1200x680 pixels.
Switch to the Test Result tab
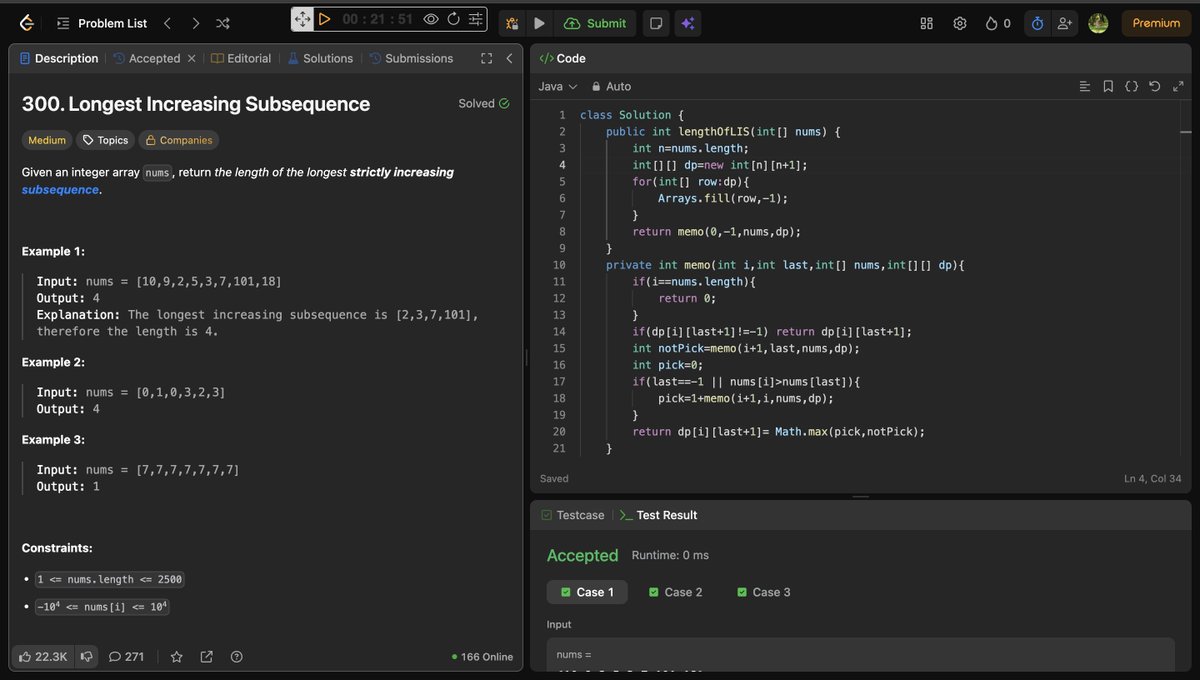pyautogui.click(x=659, y=515)
